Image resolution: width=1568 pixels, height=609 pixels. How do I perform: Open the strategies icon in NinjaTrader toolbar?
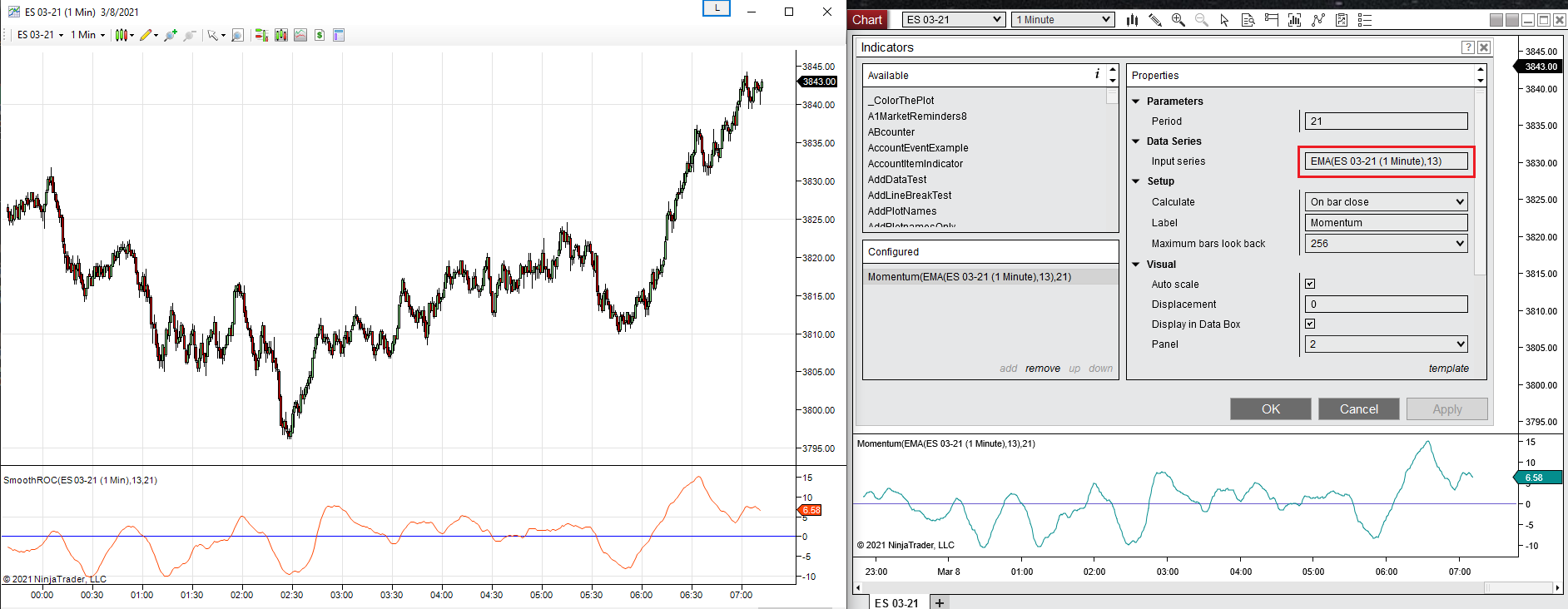(1342, 20)
